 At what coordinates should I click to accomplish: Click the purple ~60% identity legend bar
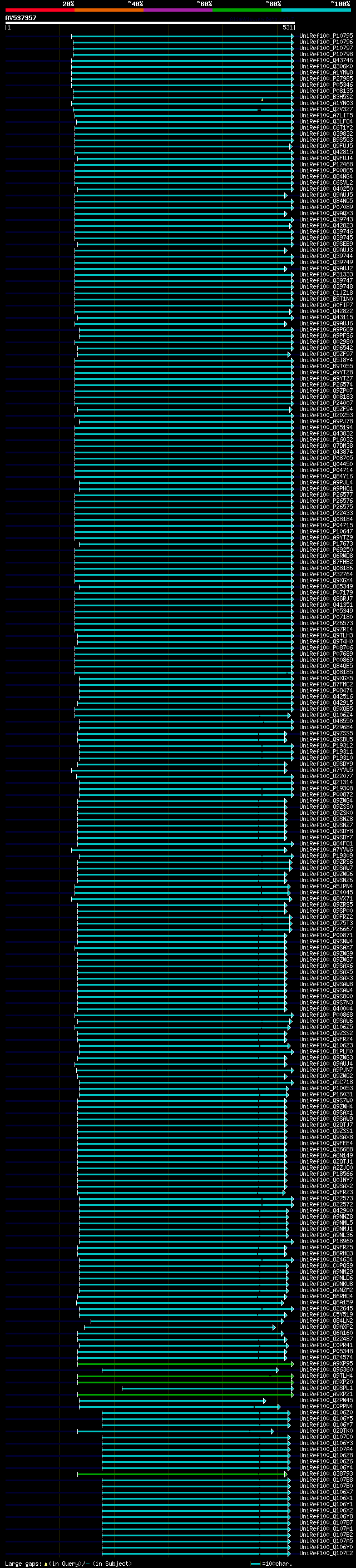(x=179, y=10)
